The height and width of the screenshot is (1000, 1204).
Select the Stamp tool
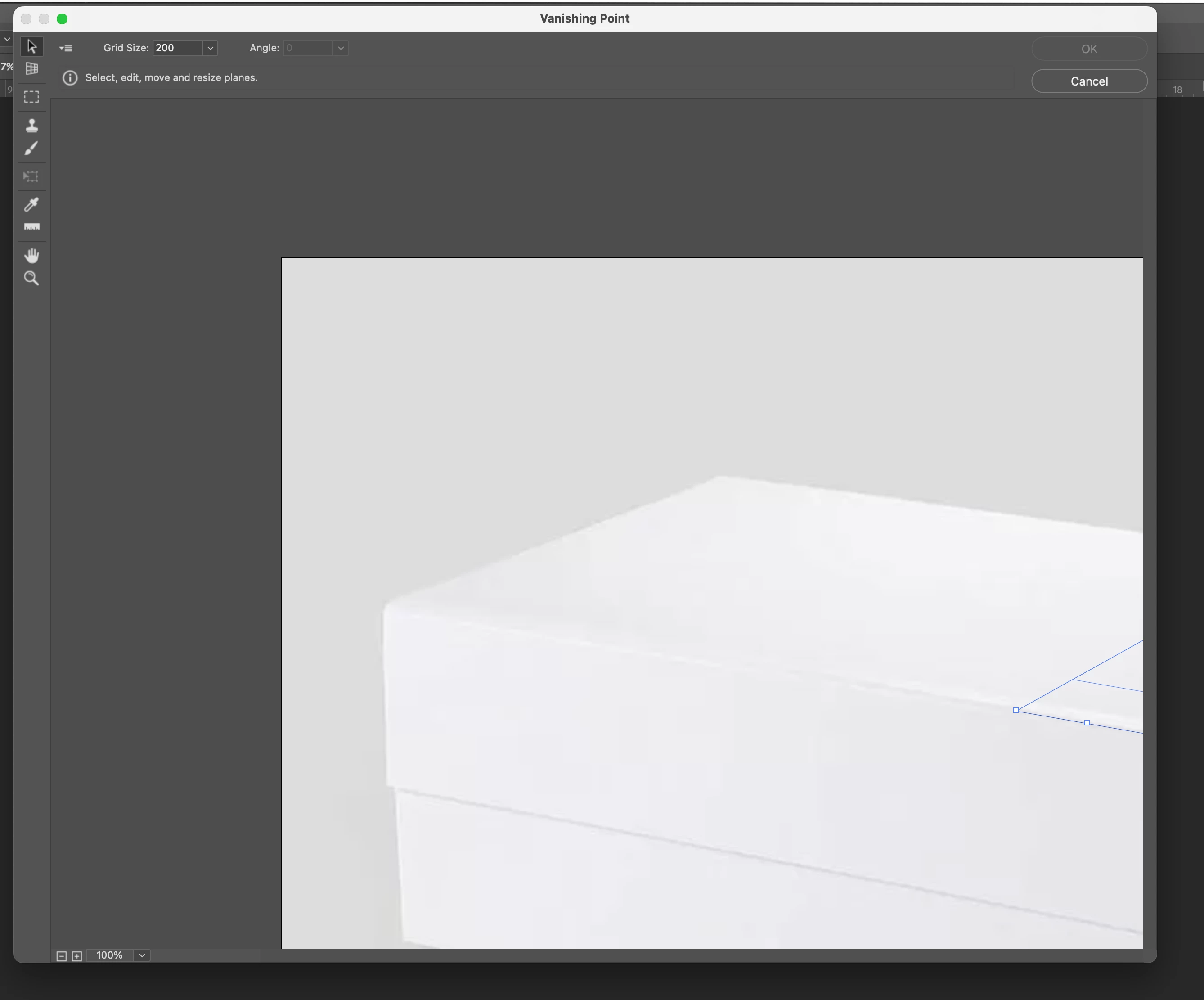click(31, 125)
